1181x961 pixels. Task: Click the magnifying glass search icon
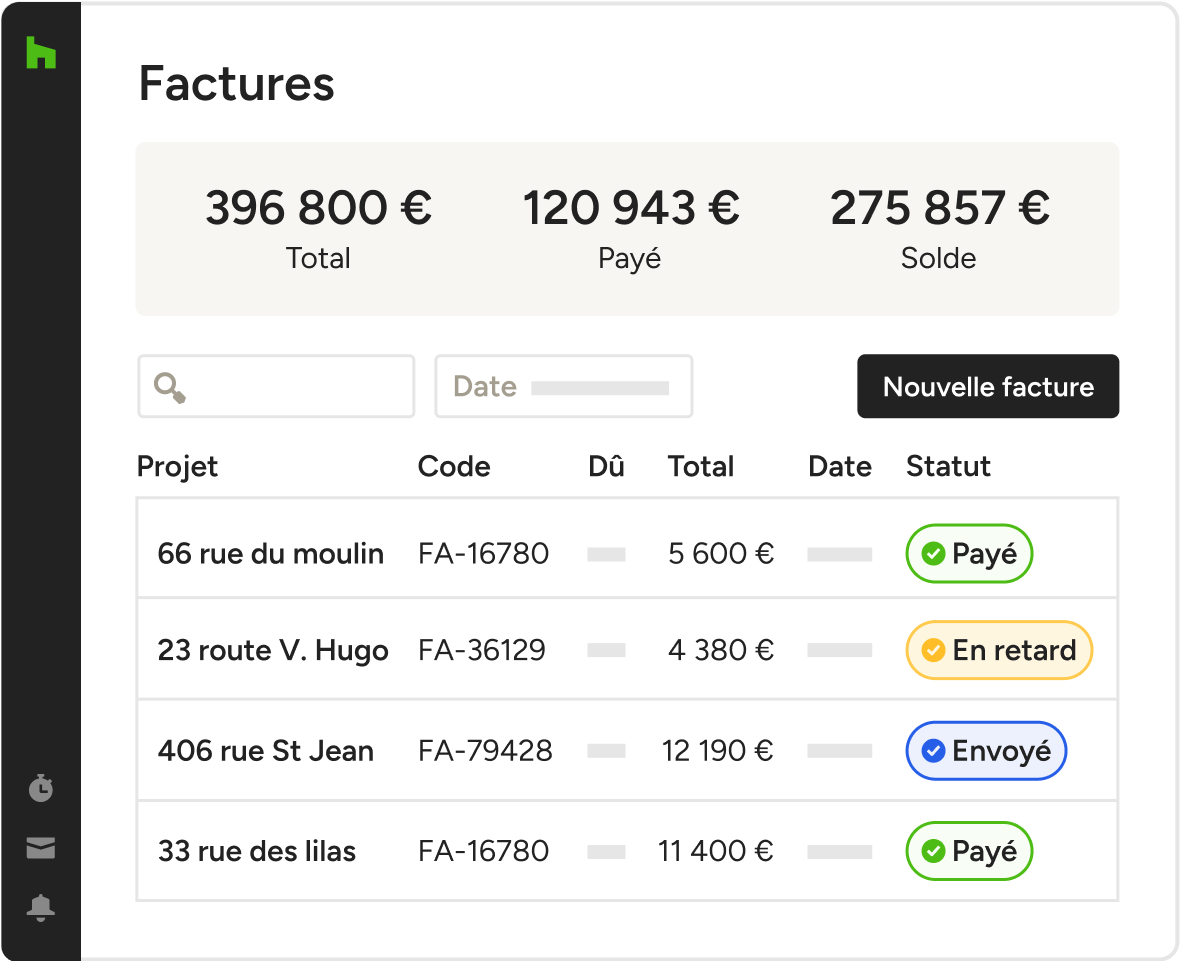point(169,387)
